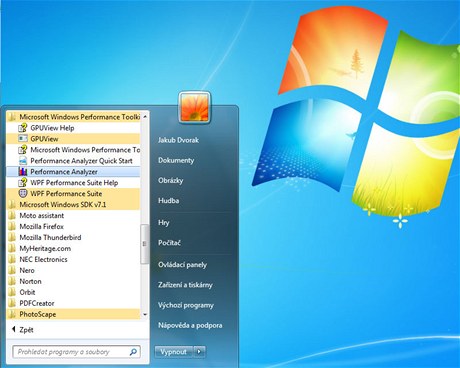460x368 pixels.
Task: Click the GPUView Help icon
Action: tap(22, 128)
